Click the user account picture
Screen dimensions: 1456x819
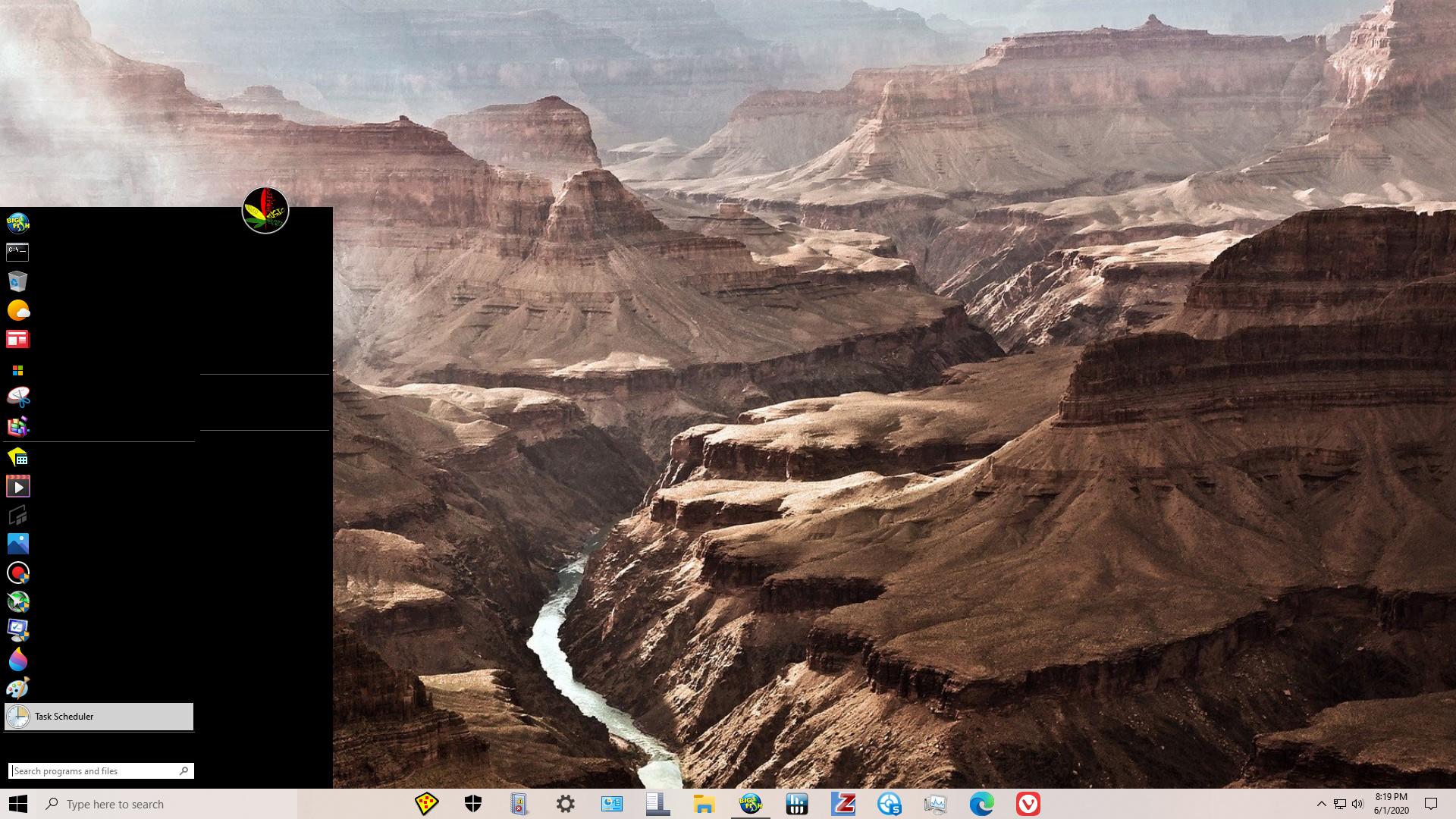(265, 210)
